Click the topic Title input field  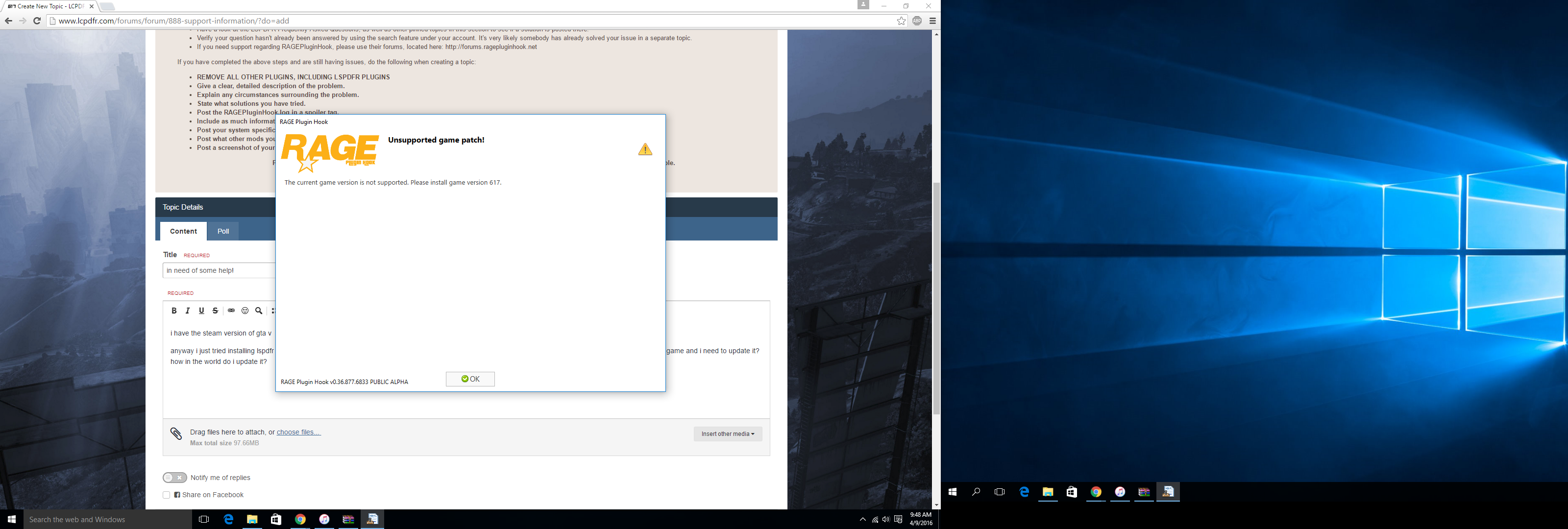point(219,270)
